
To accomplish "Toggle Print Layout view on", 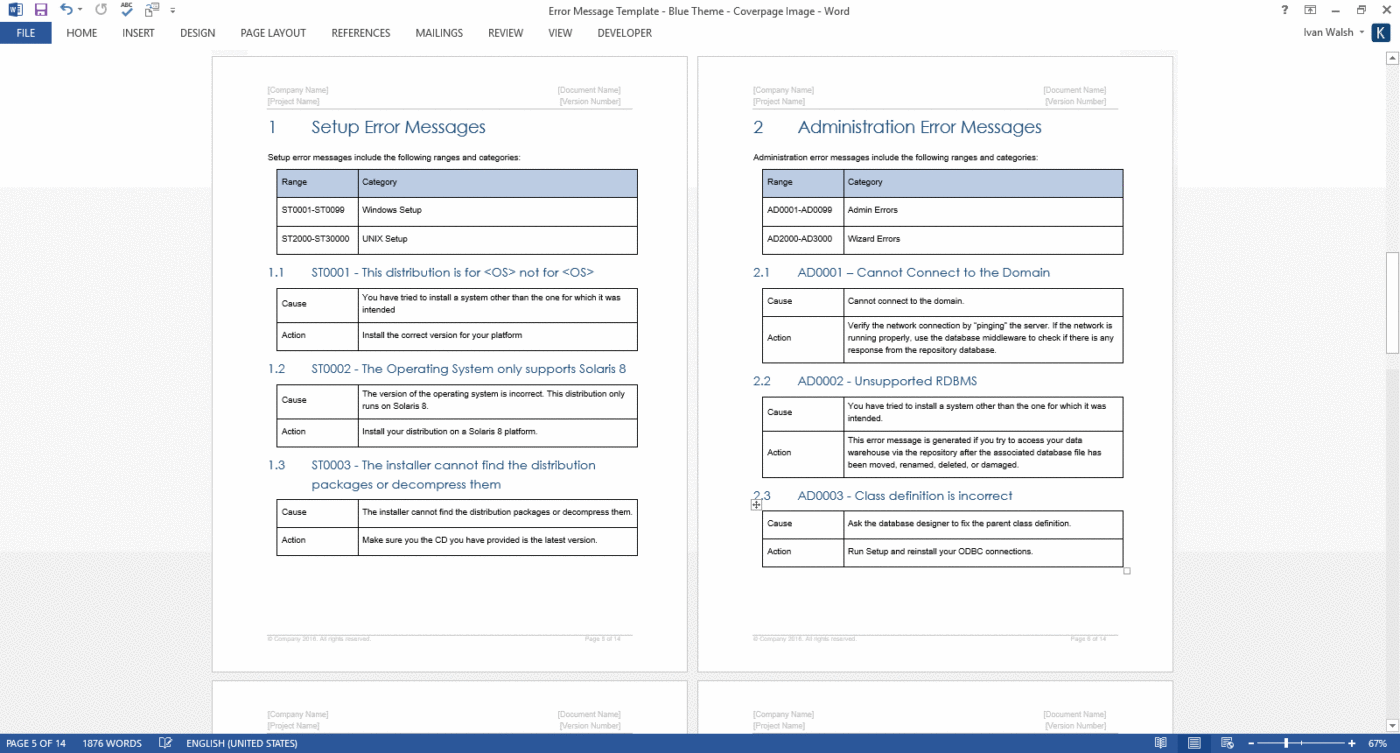I will point(1193,743).
